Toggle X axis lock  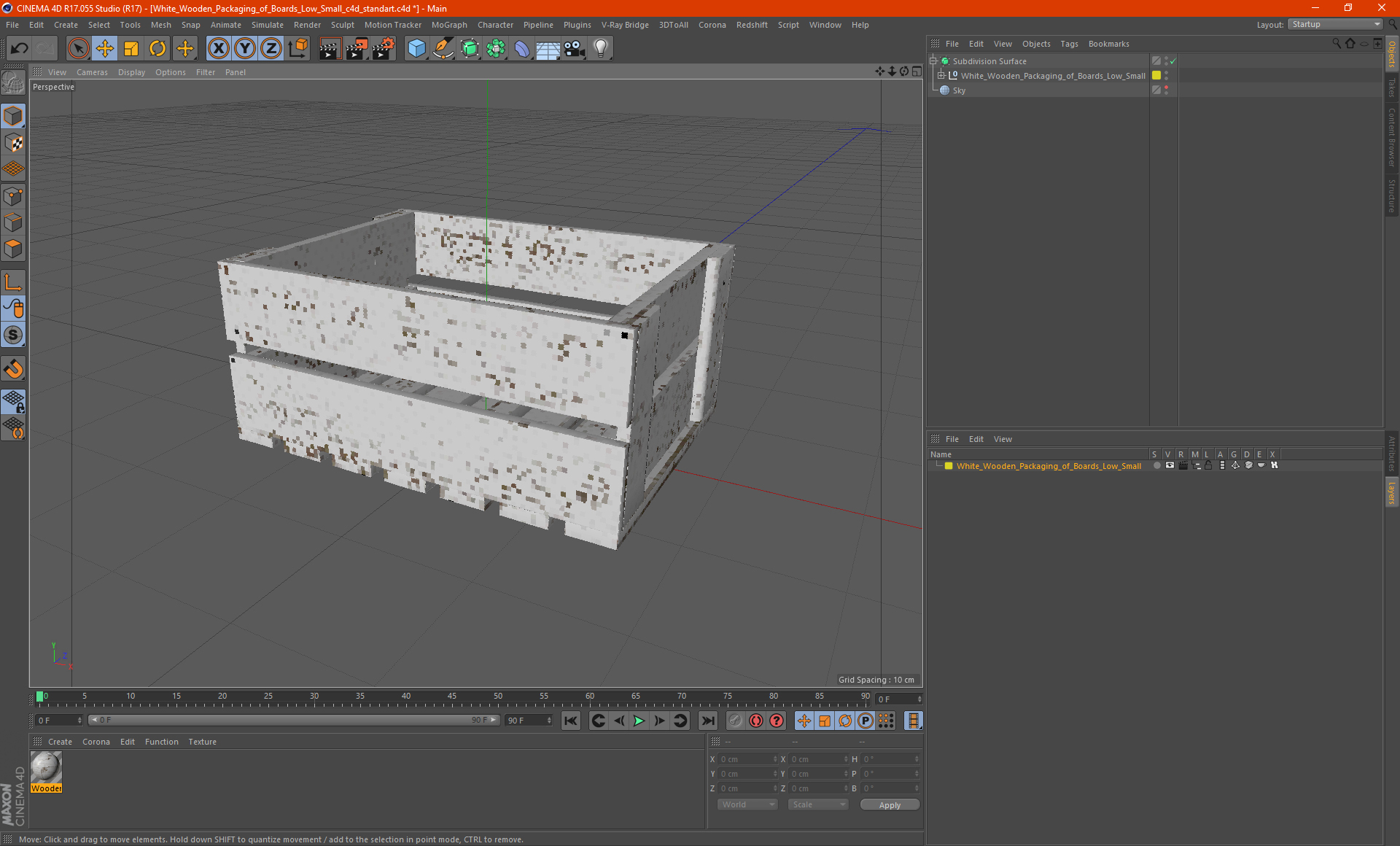point(218,49)
